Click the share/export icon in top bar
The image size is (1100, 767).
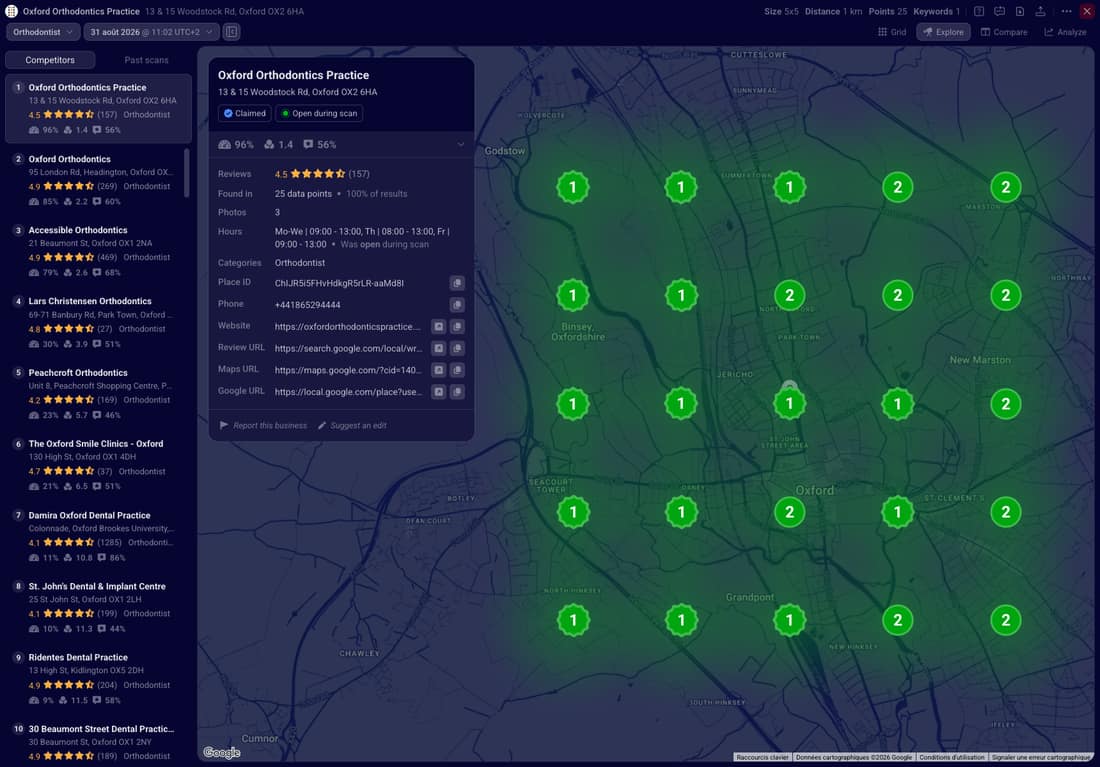pyautogui.click(x=1040, y=11)
